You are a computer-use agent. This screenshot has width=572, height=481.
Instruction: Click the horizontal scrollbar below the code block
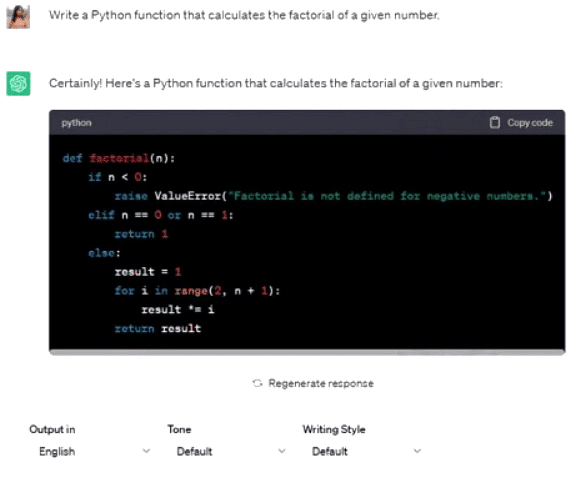tap(307, 352)
